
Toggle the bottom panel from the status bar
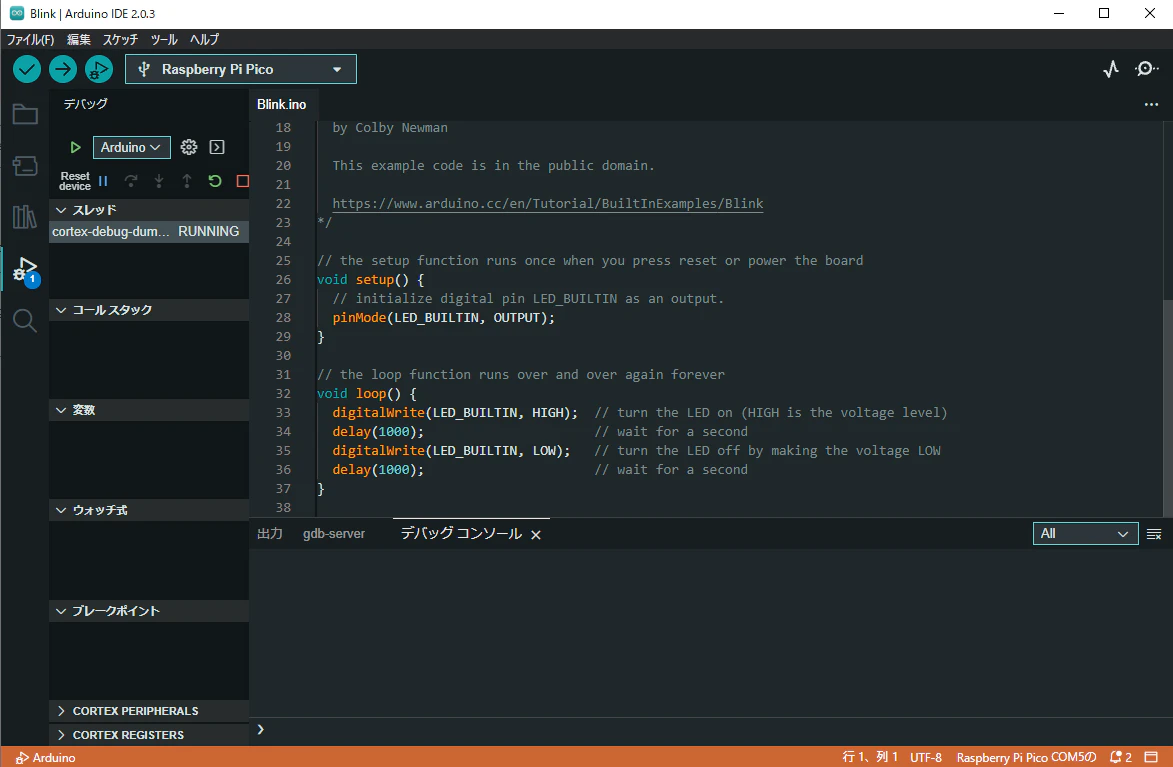[x=1151, y=757]
